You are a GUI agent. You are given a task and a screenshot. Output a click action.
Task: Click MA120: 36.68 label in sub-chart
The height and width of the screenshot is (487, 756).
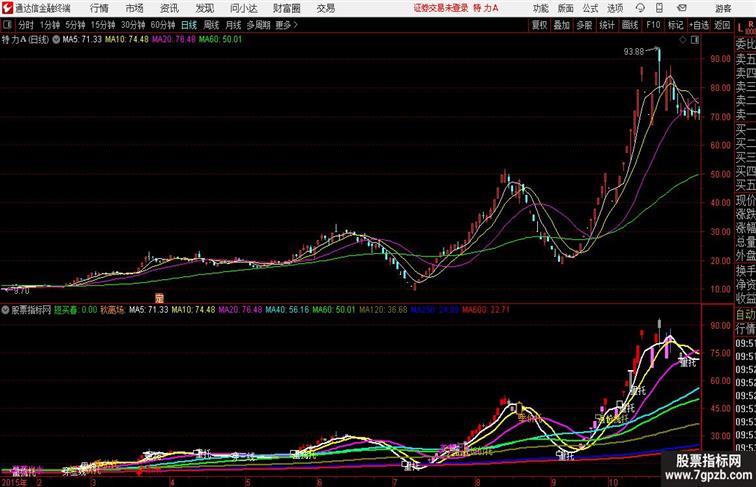(383, 310)
